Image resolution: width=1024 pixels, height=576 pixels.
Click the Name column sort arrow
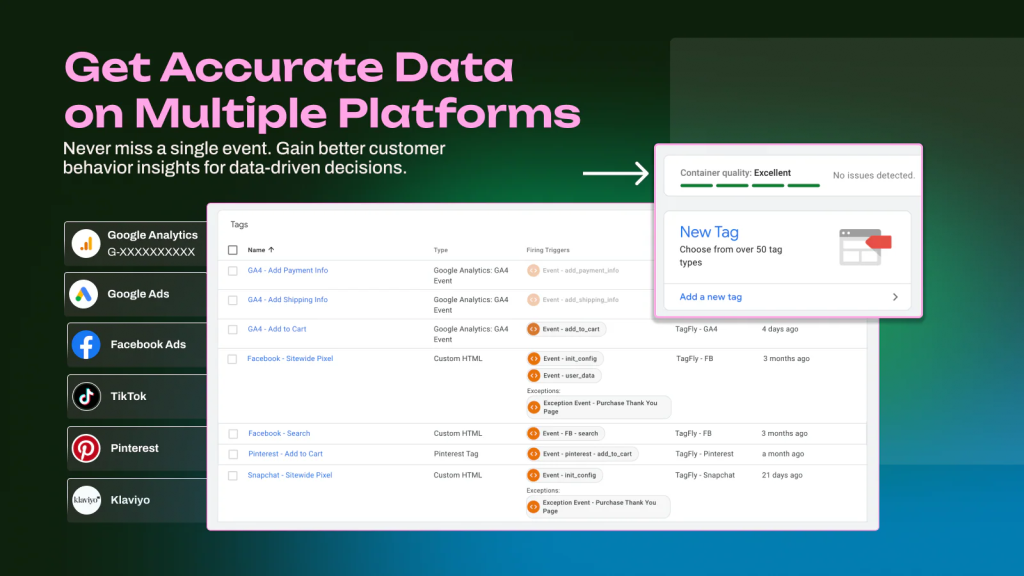point(271,249)
